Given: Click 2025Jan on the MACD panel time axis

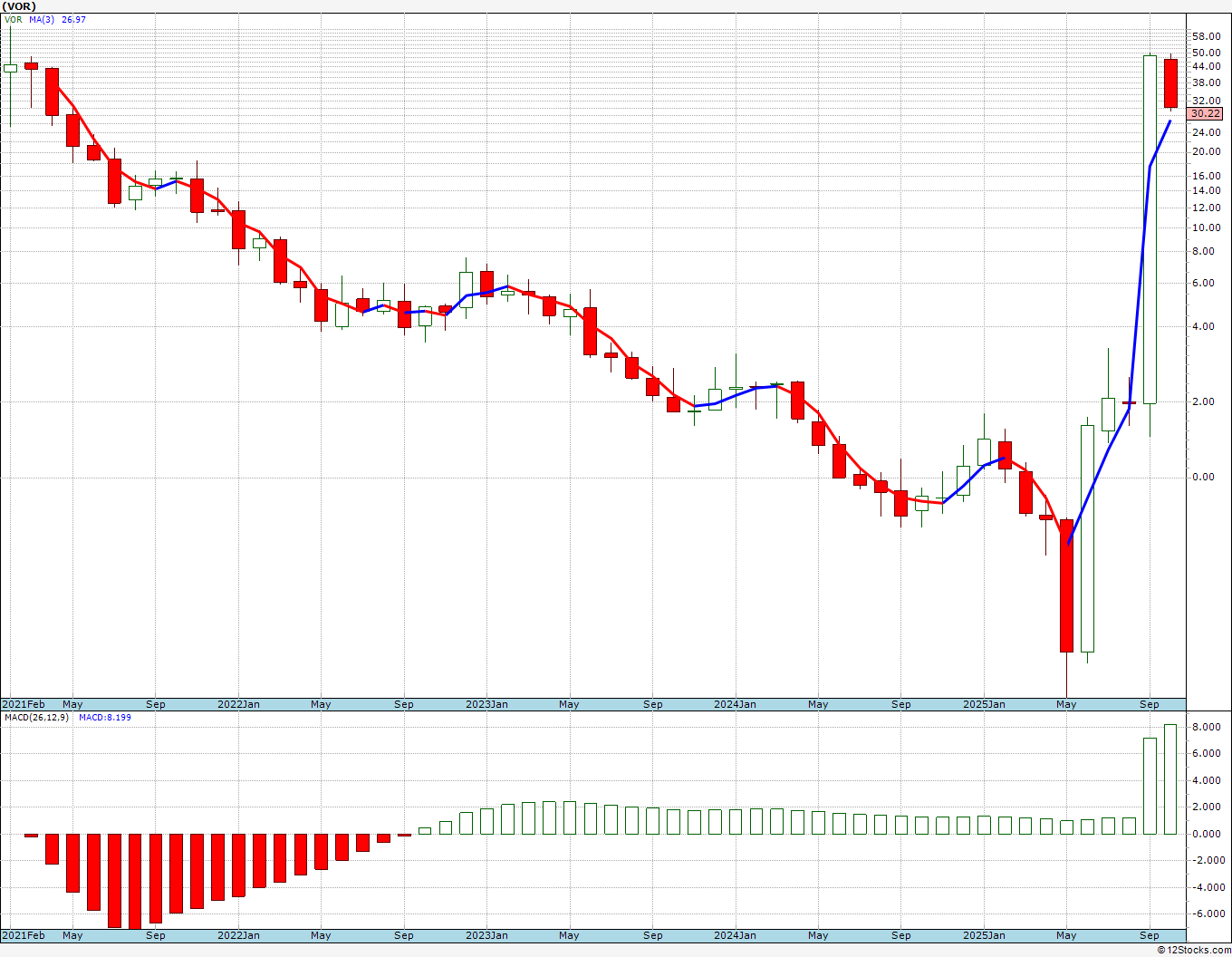Looking at the screenshot, I should [984, 935].
